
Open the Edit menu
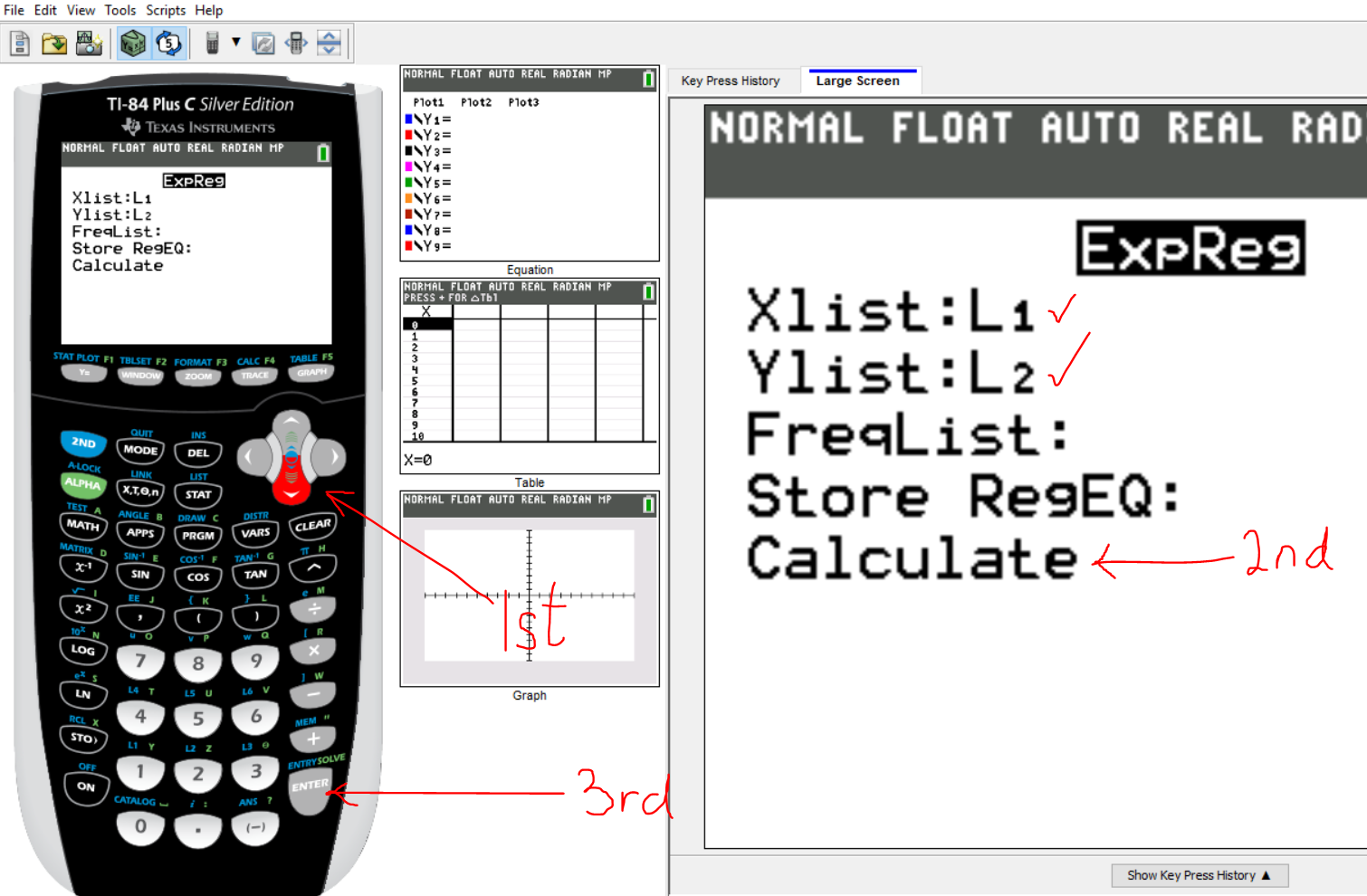[45, 10]
